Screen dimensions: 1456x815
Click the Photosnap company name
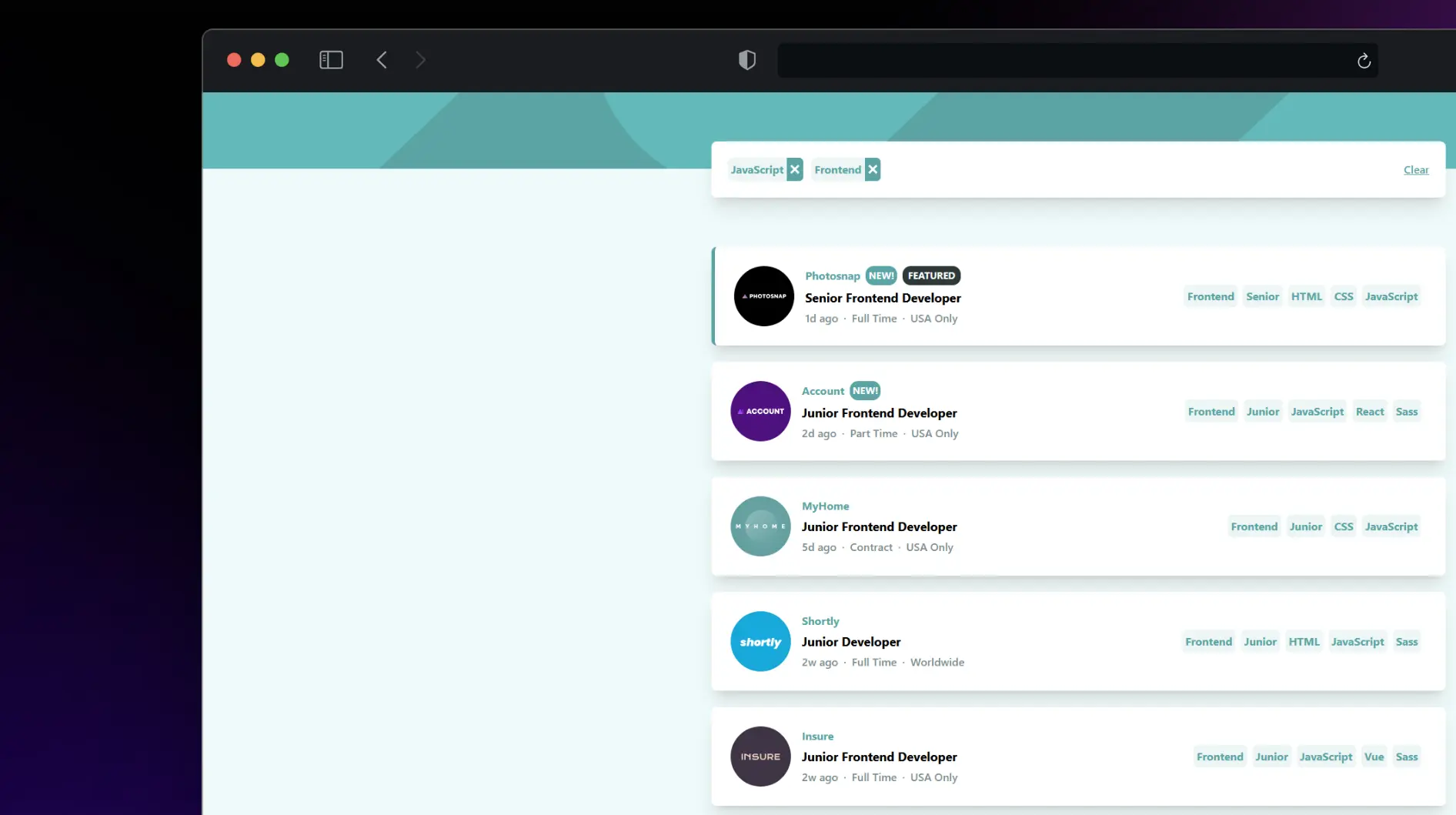832,276
